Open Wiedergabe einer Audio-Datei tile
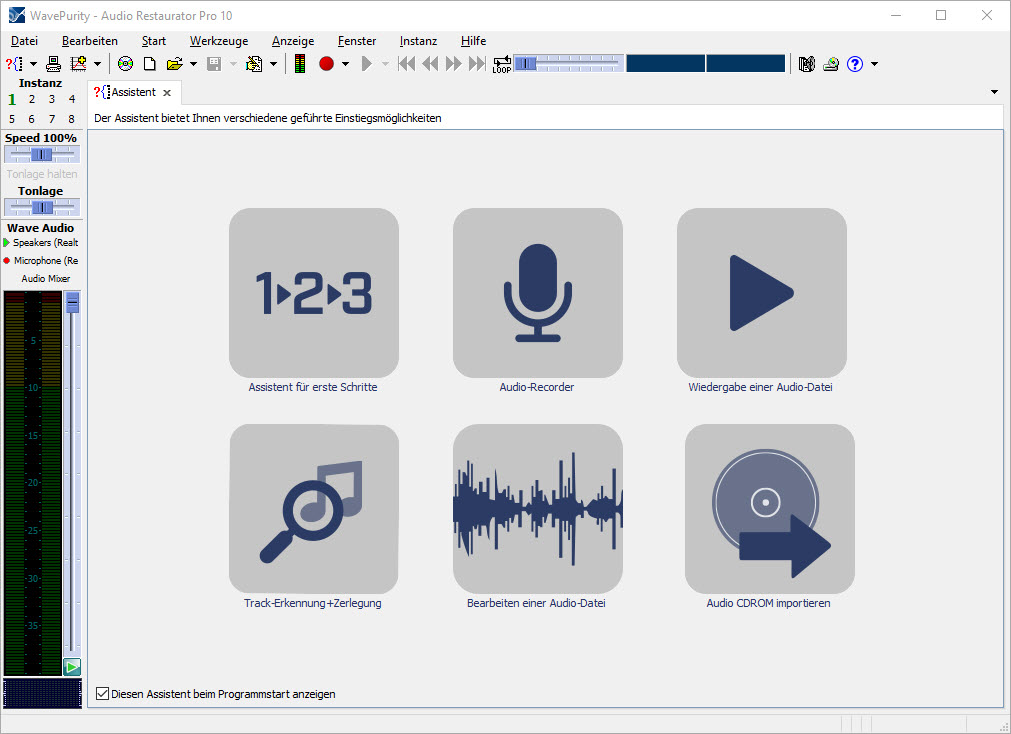The image size is (1011, 734). 761,293
